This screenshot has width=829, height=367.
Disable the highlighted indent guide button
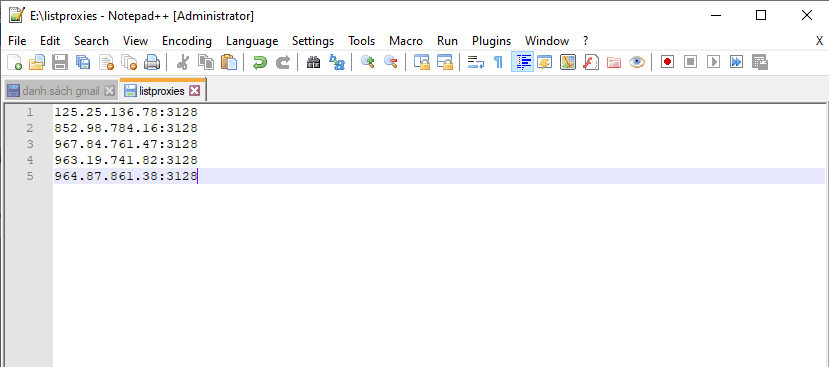point(522,62)
